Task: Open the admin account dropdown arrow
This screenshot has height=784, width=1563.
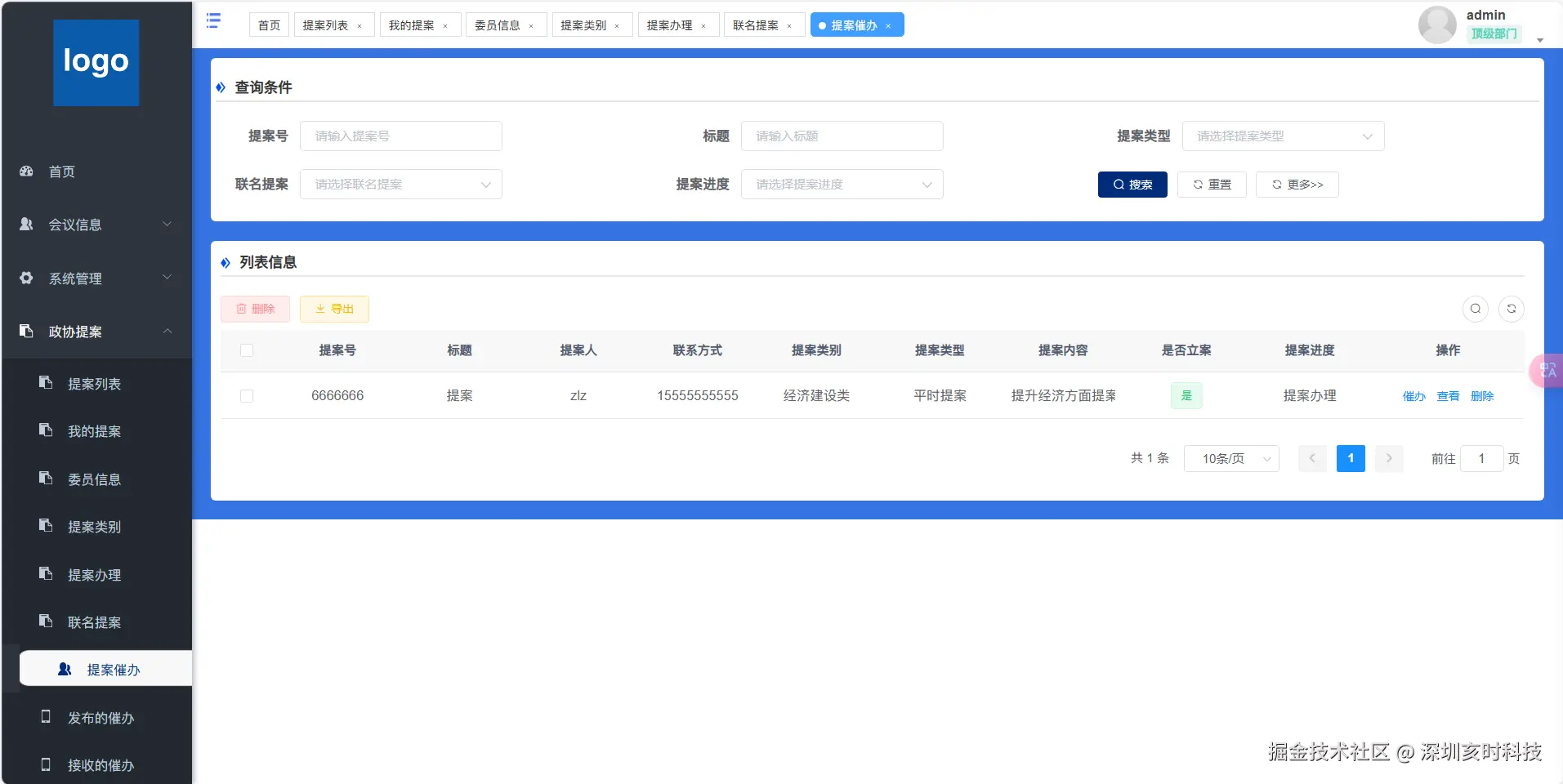Action: click(1540, 40)
